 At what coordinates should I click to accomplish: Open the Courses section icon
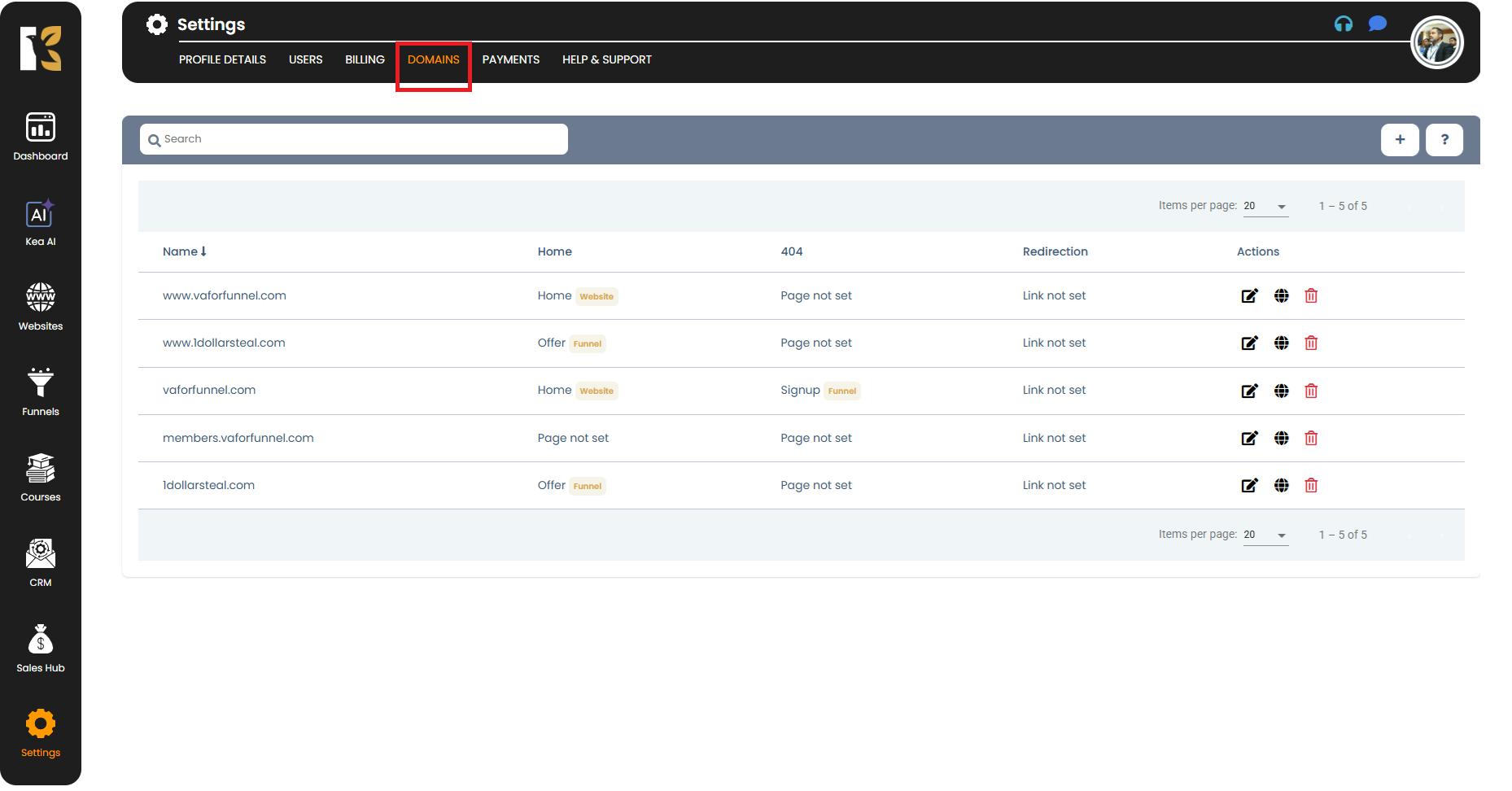(x=40, y=470)
